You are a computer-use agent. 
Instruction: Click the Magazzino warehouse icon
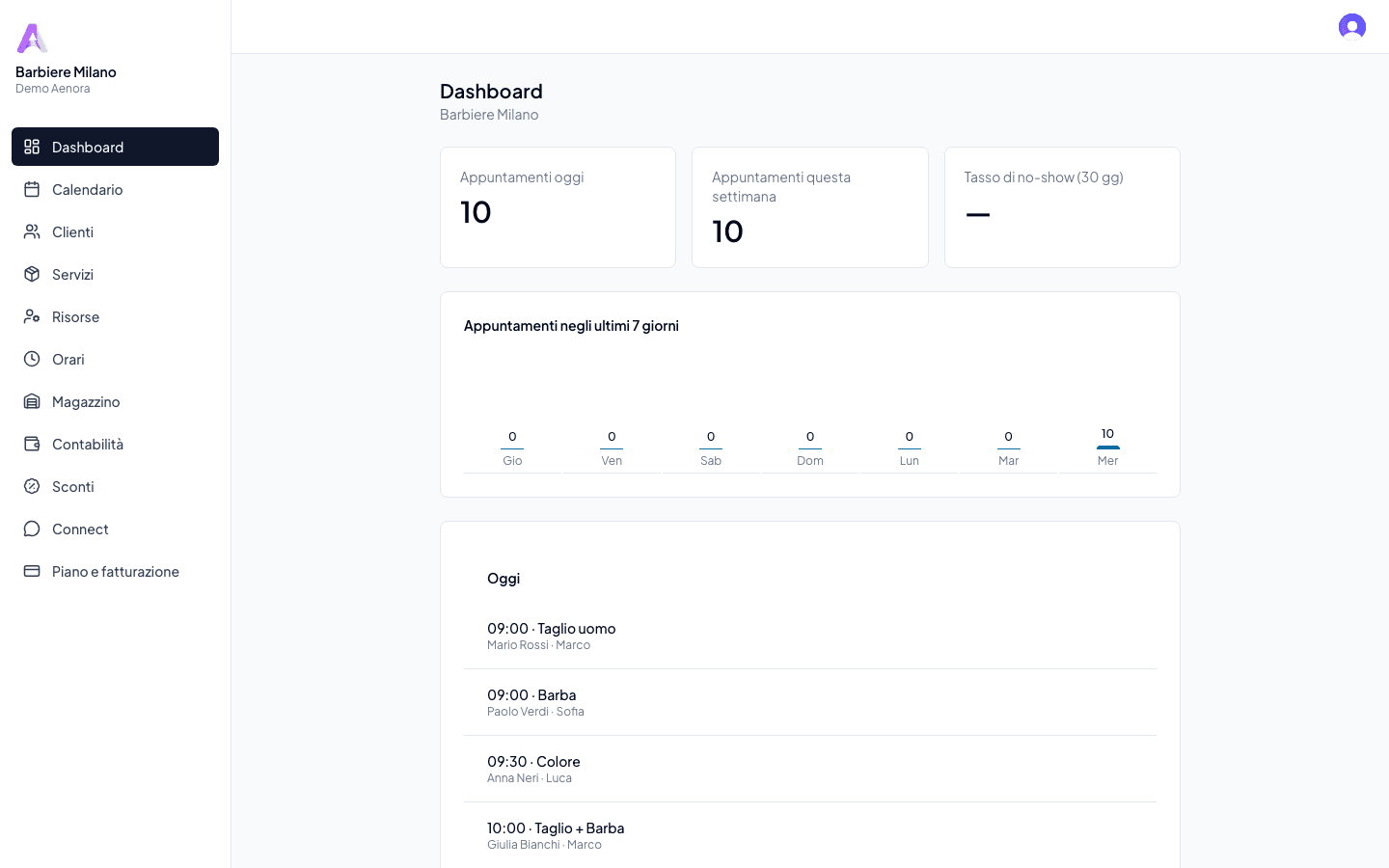point(32,401)
